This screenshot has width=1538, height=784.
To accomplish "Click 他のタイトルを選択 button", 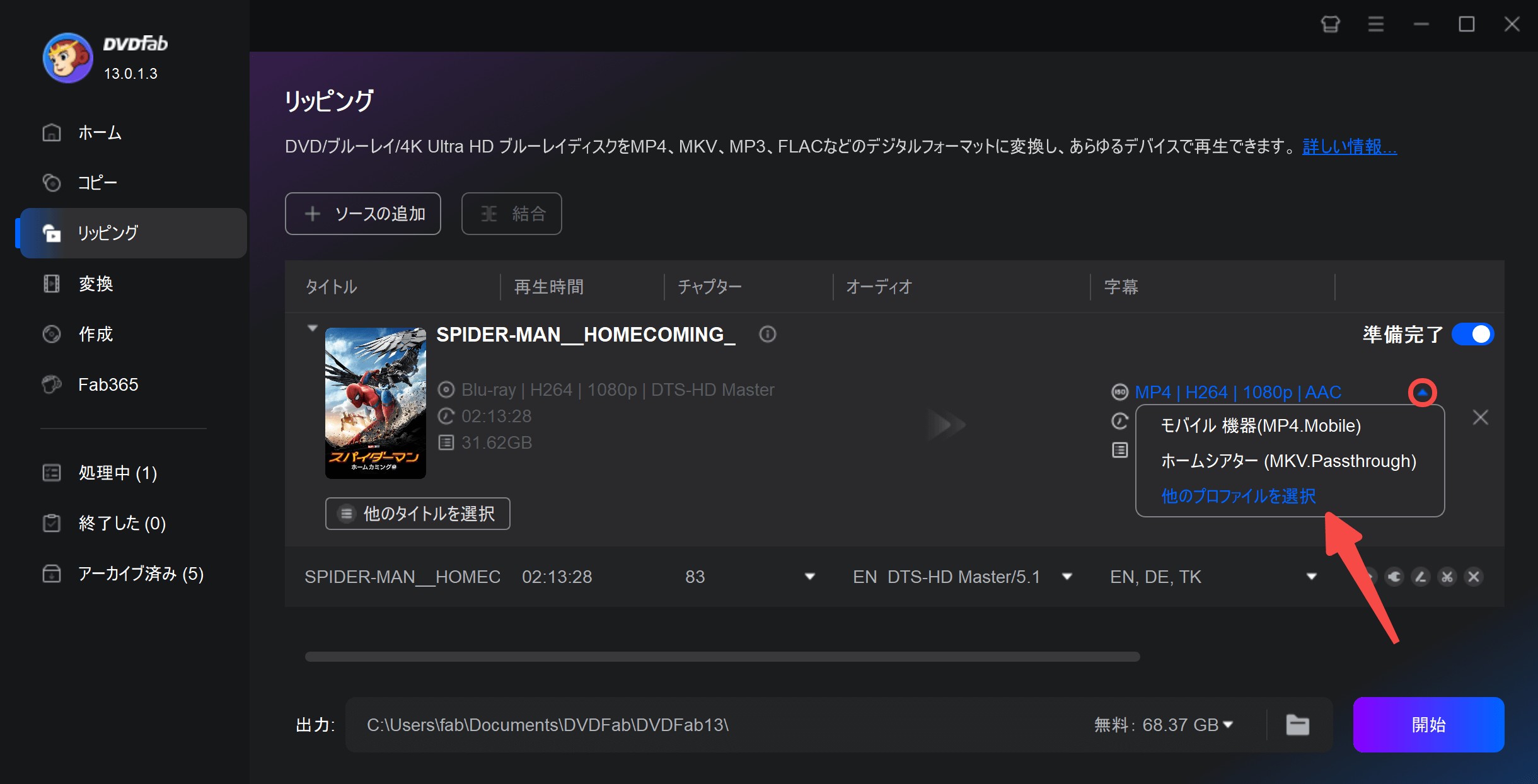I will click(417, 514).
